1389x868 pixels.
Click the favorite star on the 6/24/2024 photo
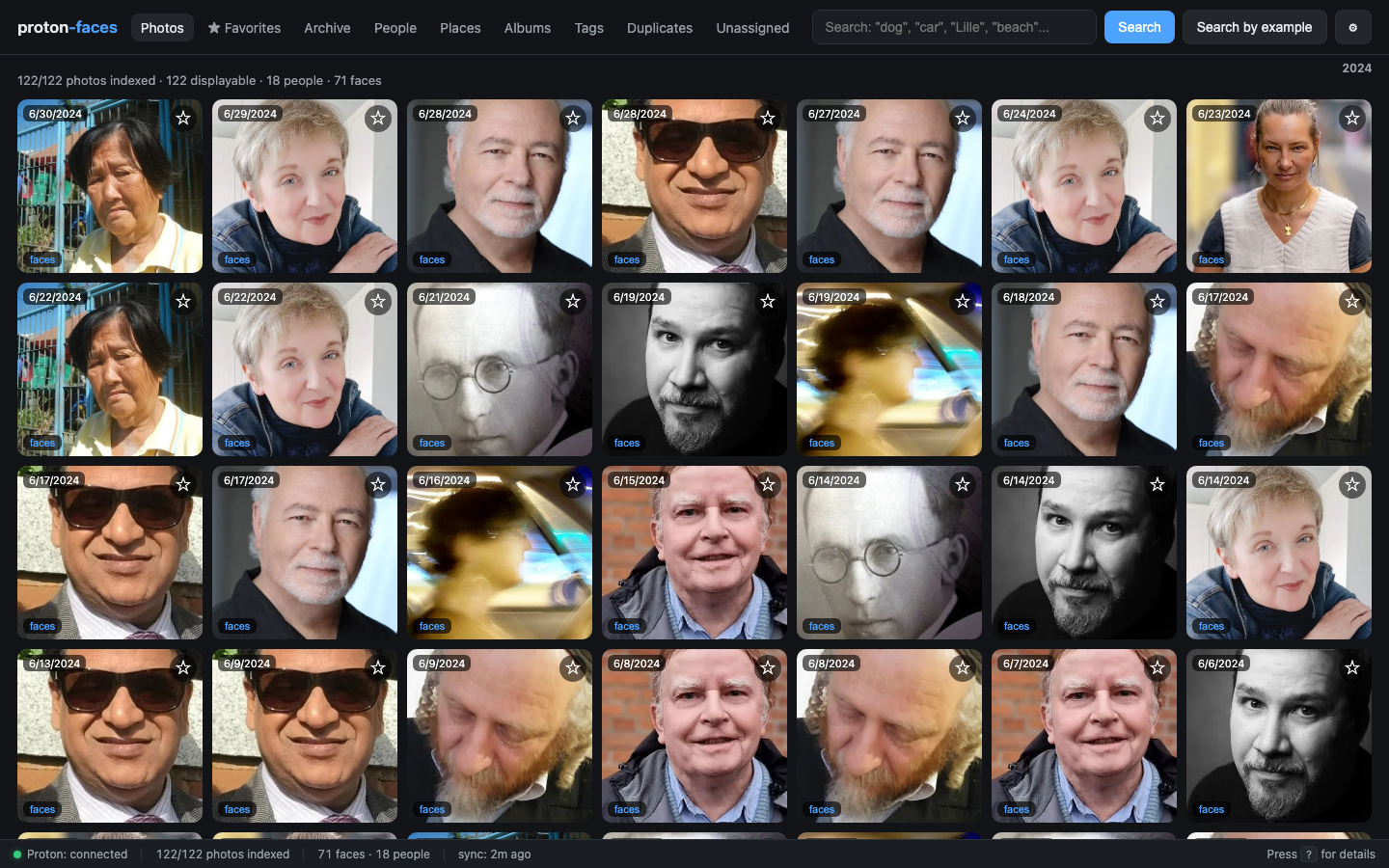1157,118
